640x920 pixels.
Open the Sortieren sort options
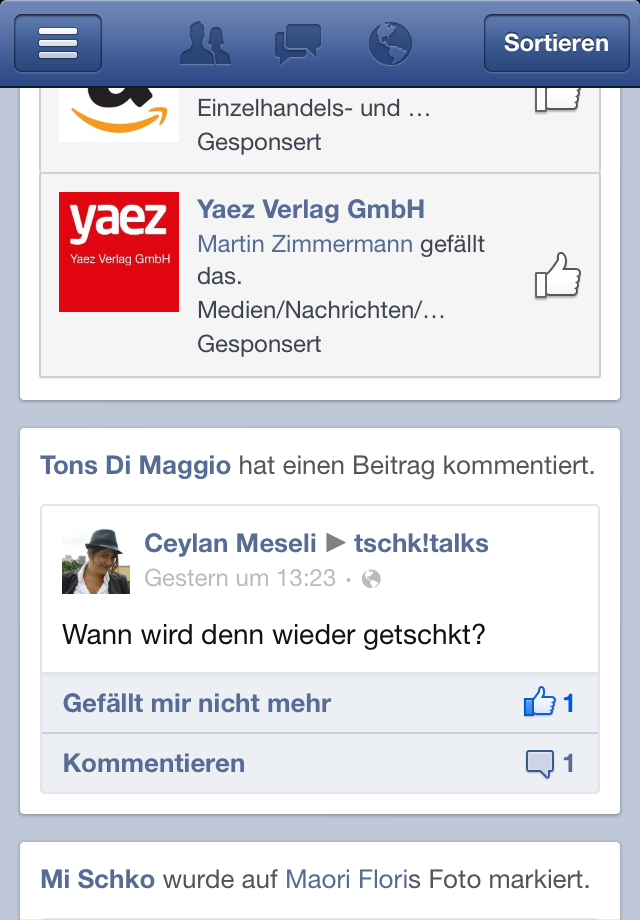click(x=556, y=43)
